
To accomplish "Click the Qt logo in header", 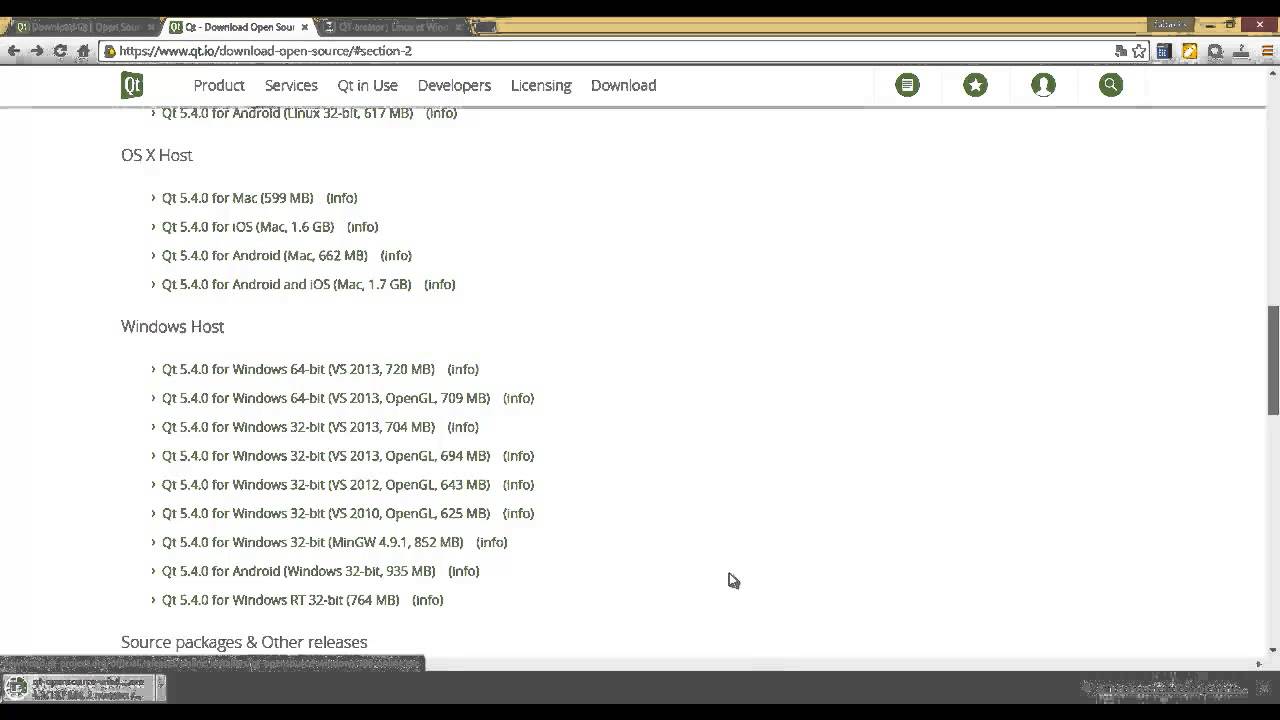I will pos(132,85).
